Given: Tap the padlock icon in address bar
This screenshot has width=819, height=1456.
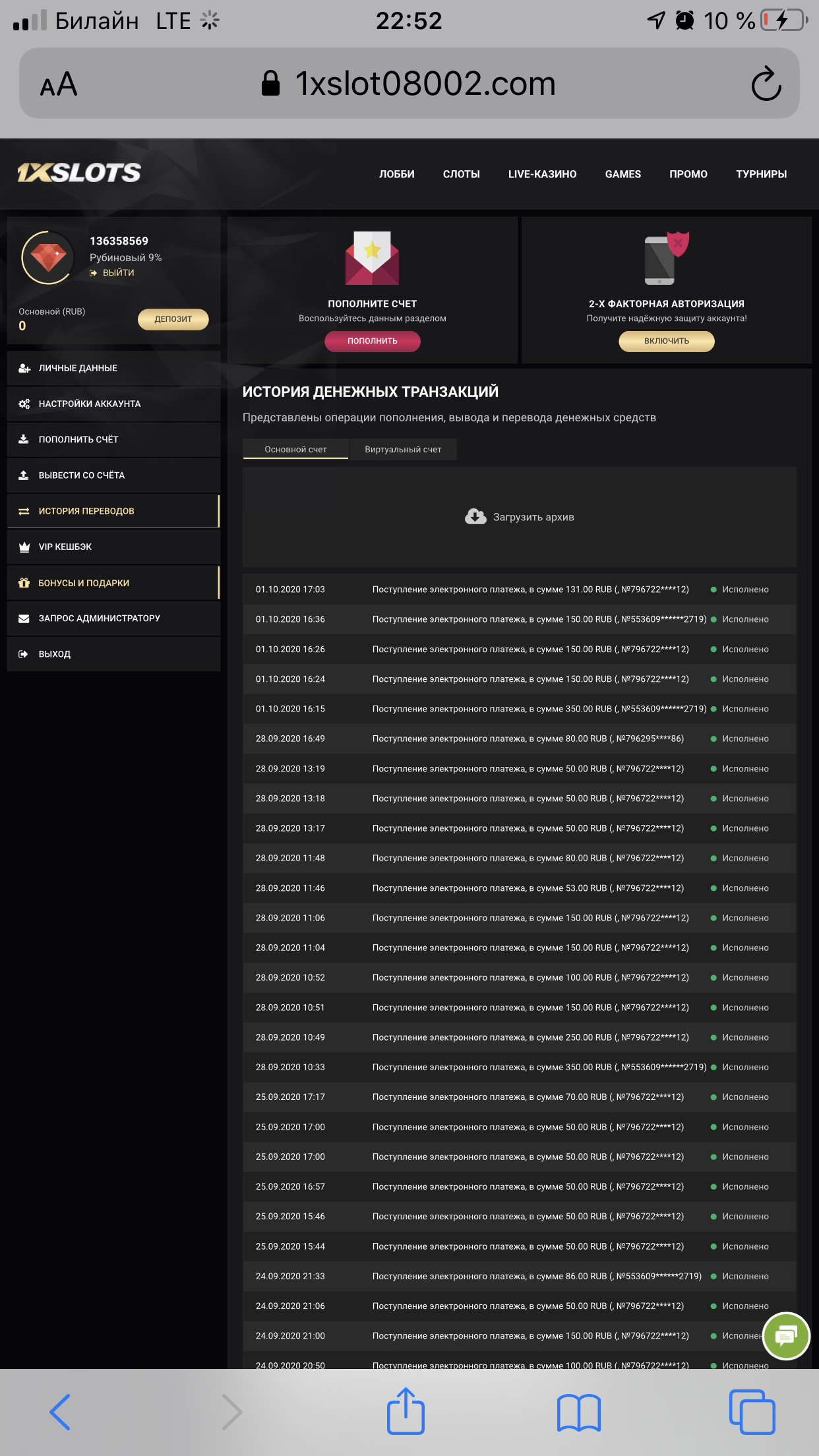Looking at the screenshot, I should (270, 83).
